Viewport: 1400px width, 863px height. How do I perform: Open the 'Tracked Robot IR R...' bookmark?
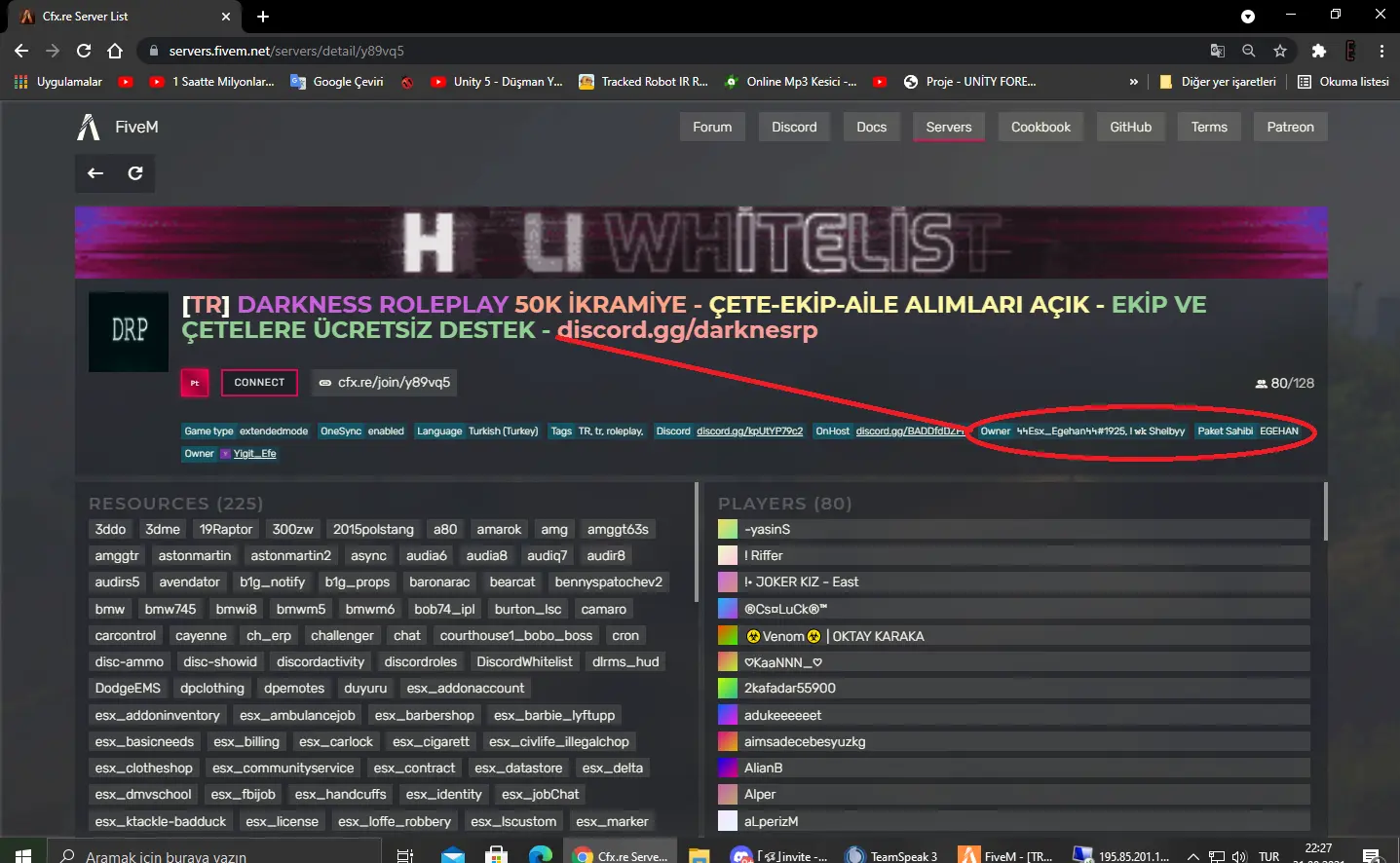click(644, 82)
